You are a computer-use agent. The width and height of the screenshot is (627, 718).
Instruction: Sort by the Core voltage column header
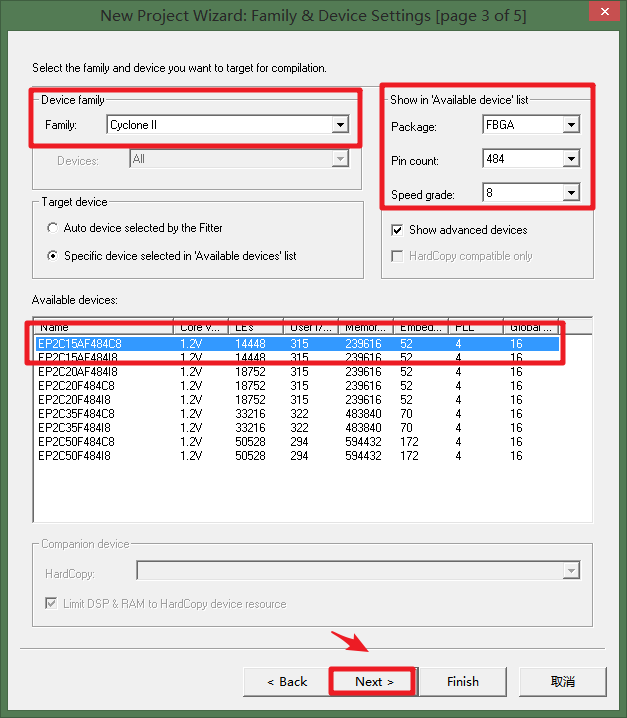tap(201, 327)
